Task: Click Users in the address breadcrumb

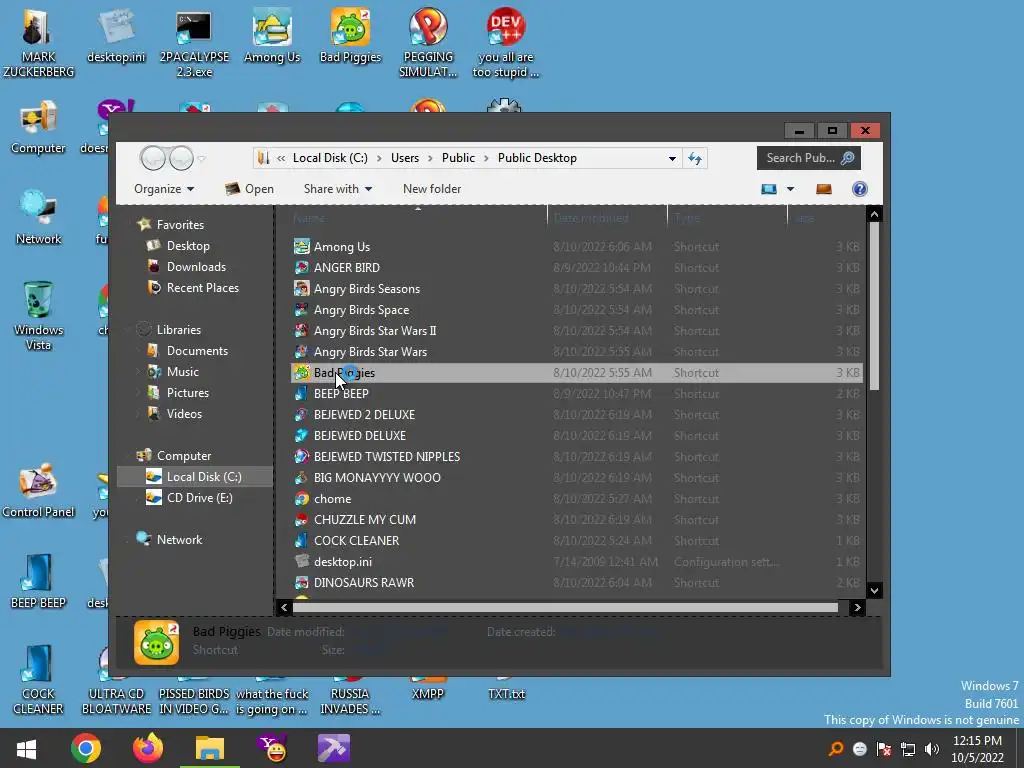Action: click(405, 158)
